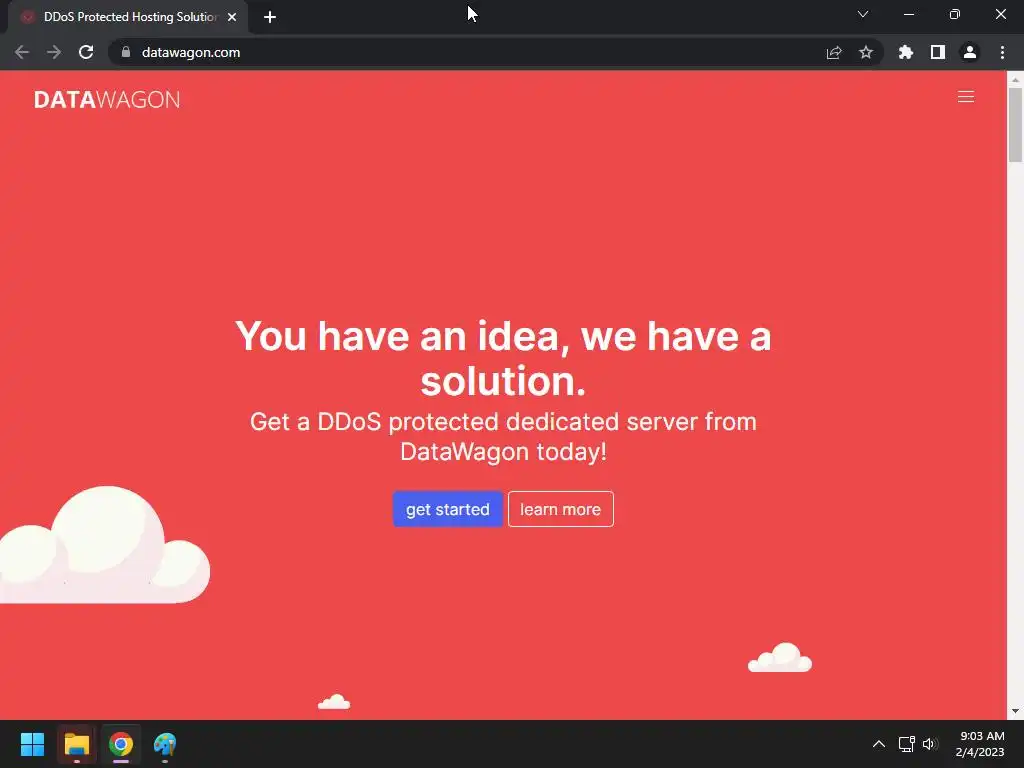The image size is (1024, 768).
Task: Click the scrollbar down arrow
Action: (x=1015, y=711)
